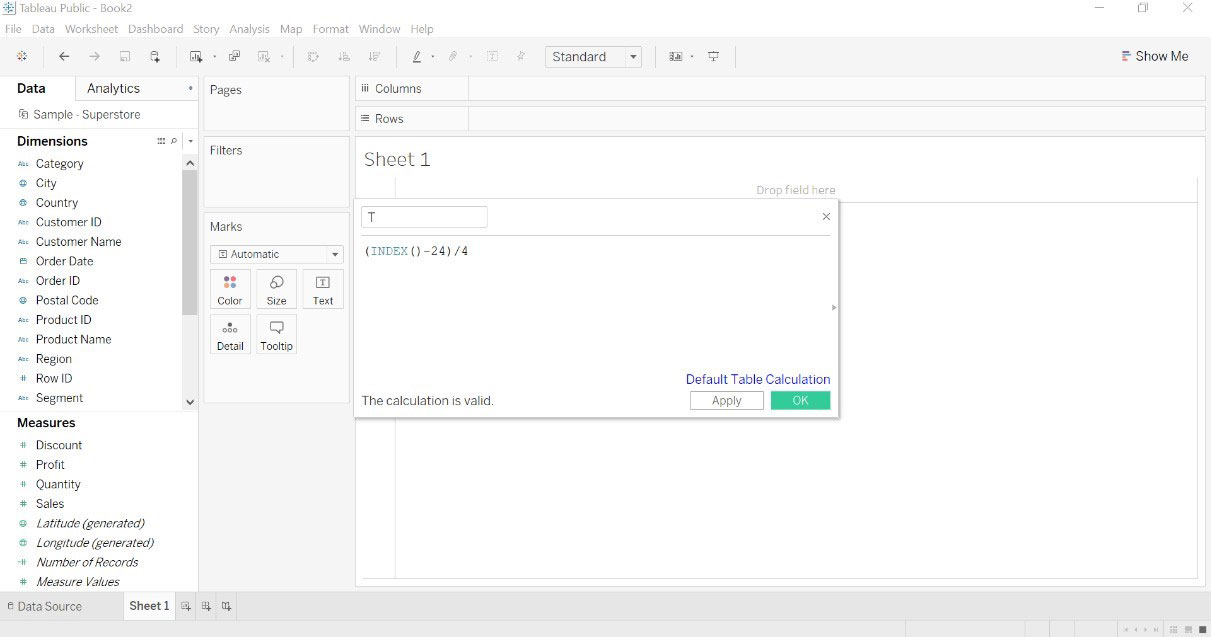
Task: Click the find field search icon
Action: 174,141
